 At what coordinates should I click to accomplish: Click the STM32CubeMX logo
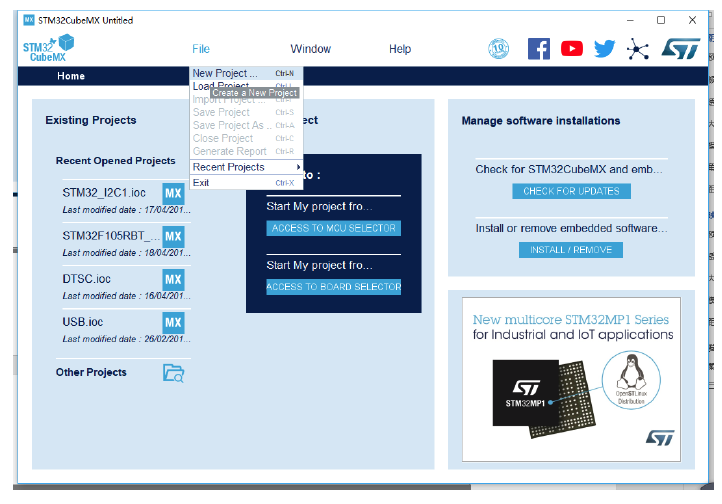(48, 48)
